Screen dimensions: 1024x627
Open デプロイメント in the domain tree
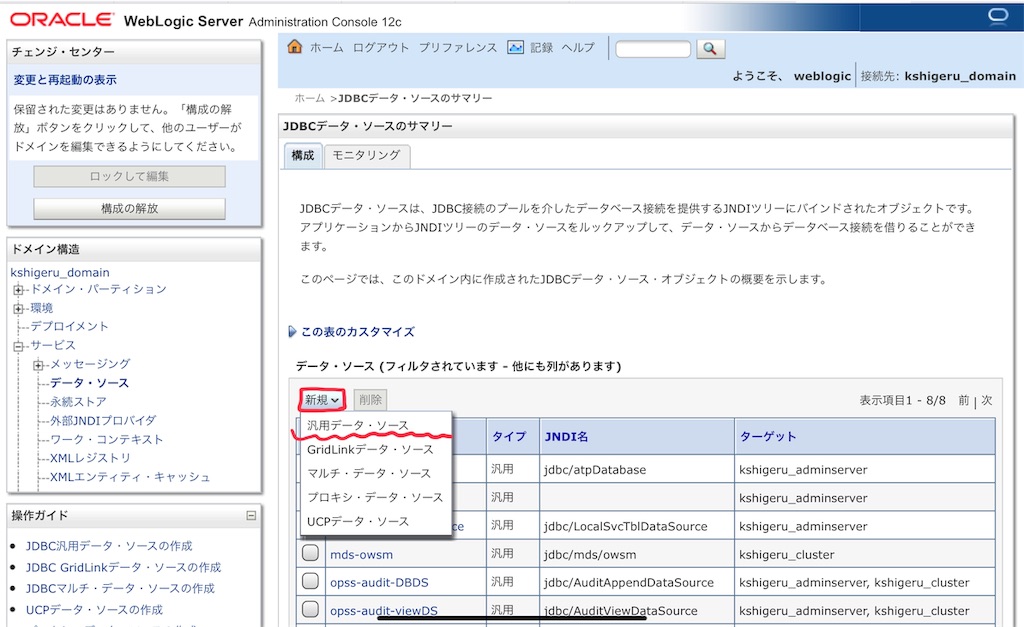69,327
